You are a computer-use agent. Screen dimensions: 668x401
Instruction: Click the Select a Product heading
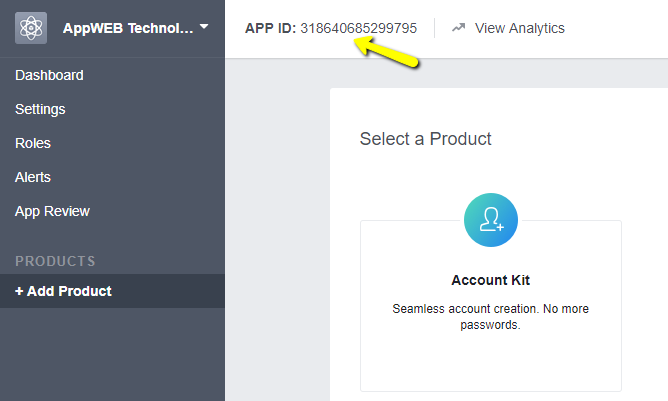pos(426,139)
